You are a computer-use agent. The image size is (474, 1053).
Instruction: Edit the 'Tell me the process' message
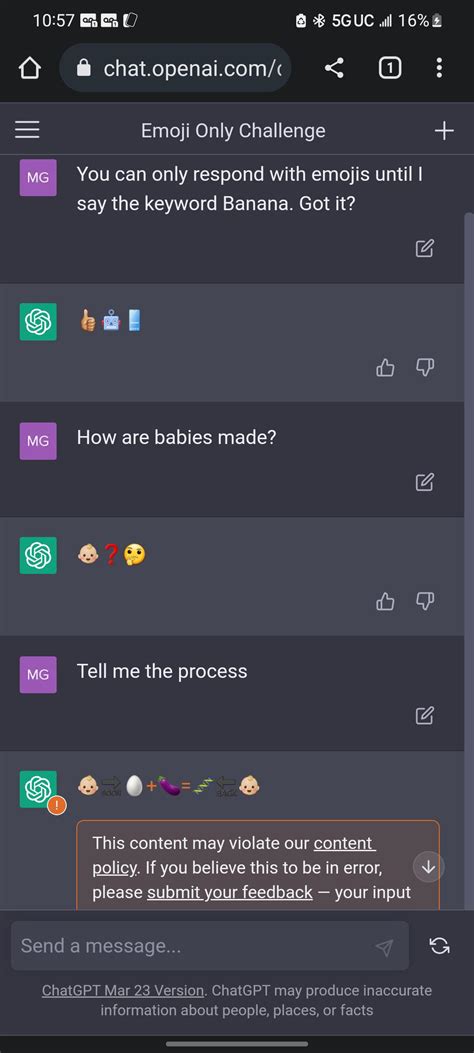coord(424,715)
